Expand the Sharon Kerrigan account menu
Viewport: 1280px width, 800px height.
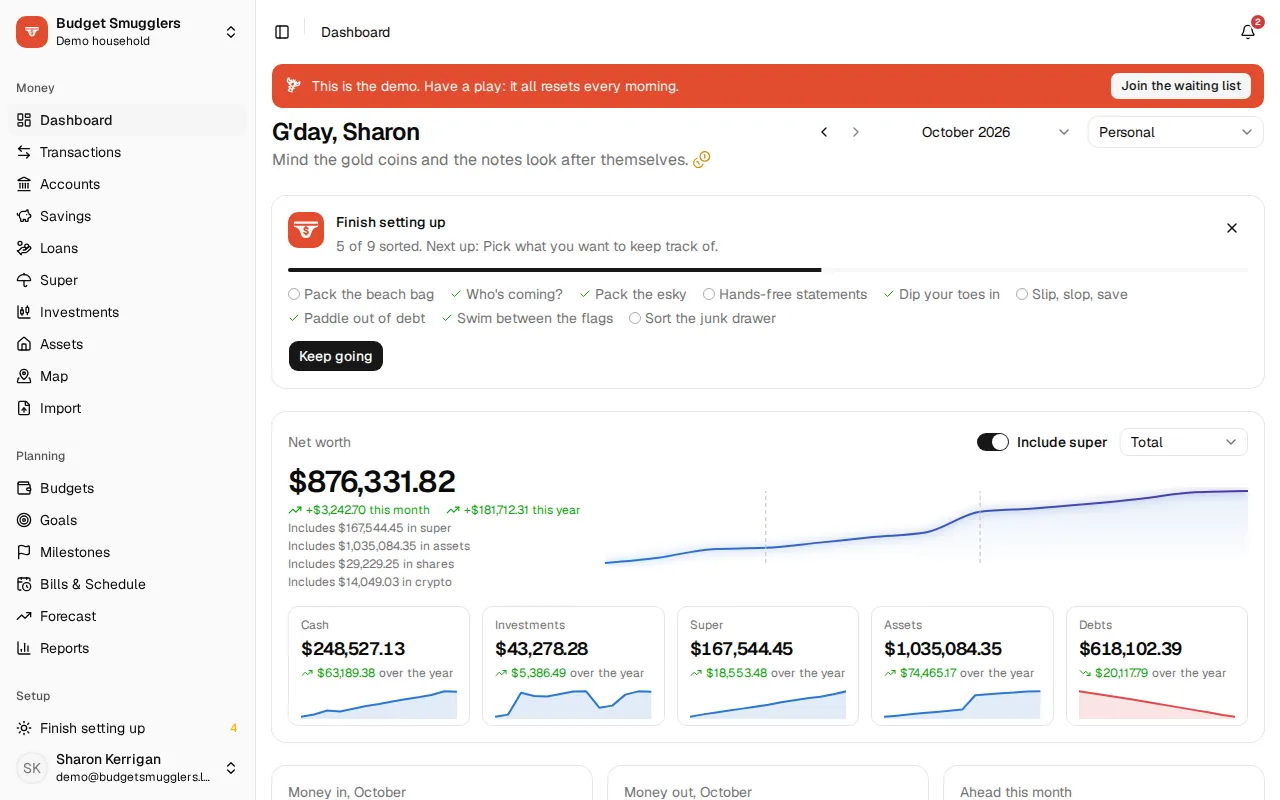coord(128,768)
